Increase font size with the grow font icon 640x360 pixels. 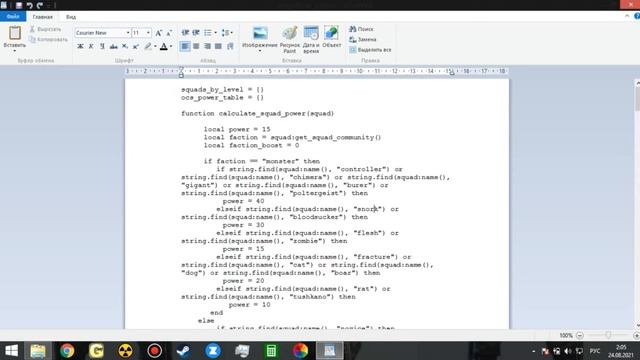pos(158,33)
